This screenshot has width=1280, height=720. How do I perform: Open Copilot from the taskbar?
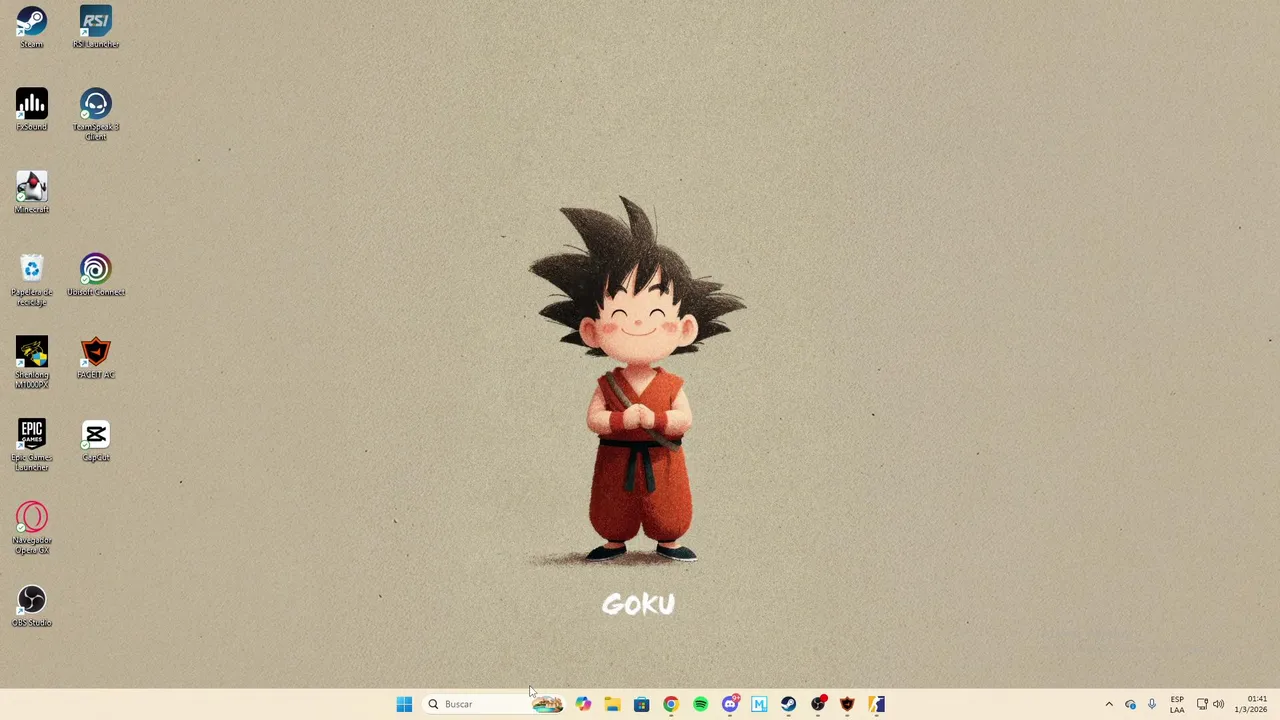coord(583,704)
